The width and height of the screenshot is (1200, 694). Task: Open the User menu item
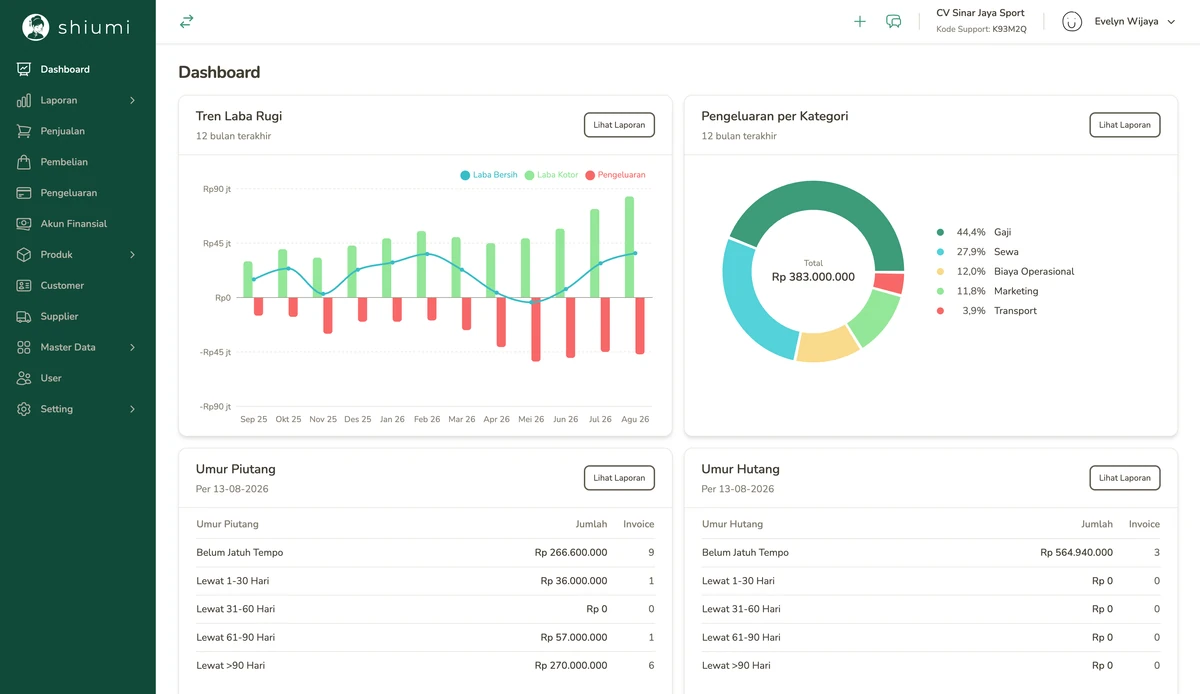click(x=78, y=378)
